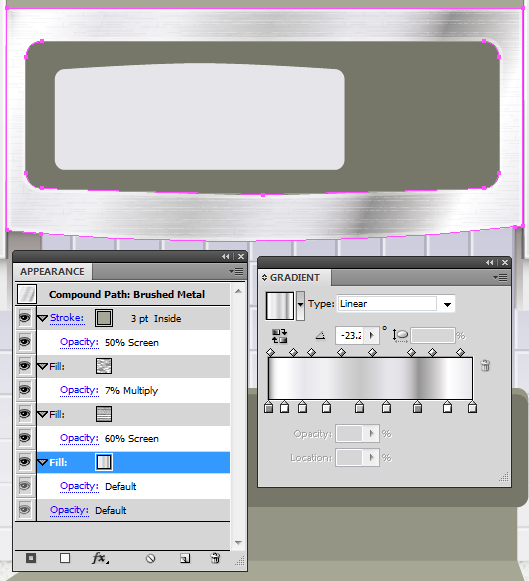The width and height of the screenshot is (529, 581).
Task: Click the selected Fill gradient swatch
Action: (104, 462)
